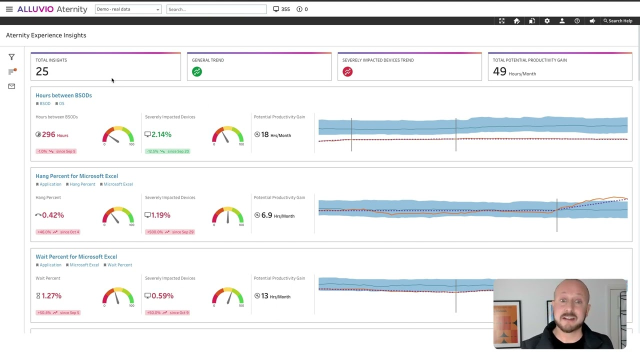Click the 2.14% severely impacted value
640x360 pixels.
[x=158, y=134]
